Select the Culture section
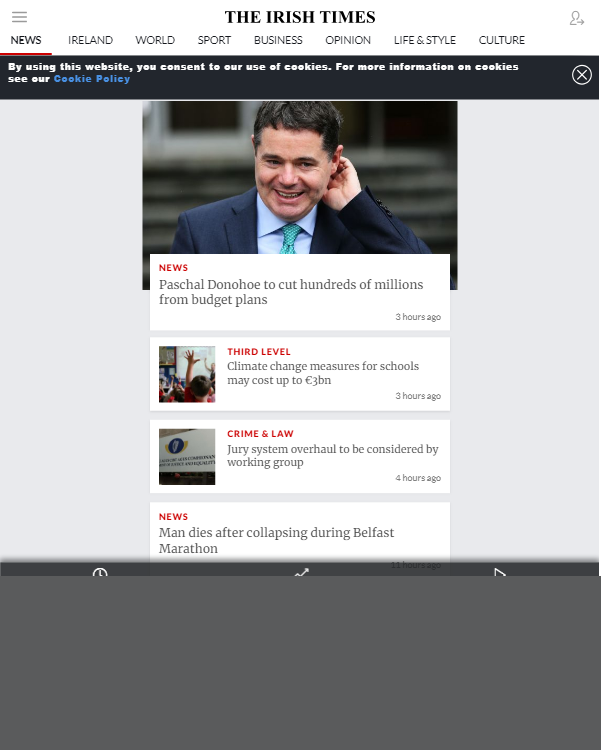 coord(502,40)
